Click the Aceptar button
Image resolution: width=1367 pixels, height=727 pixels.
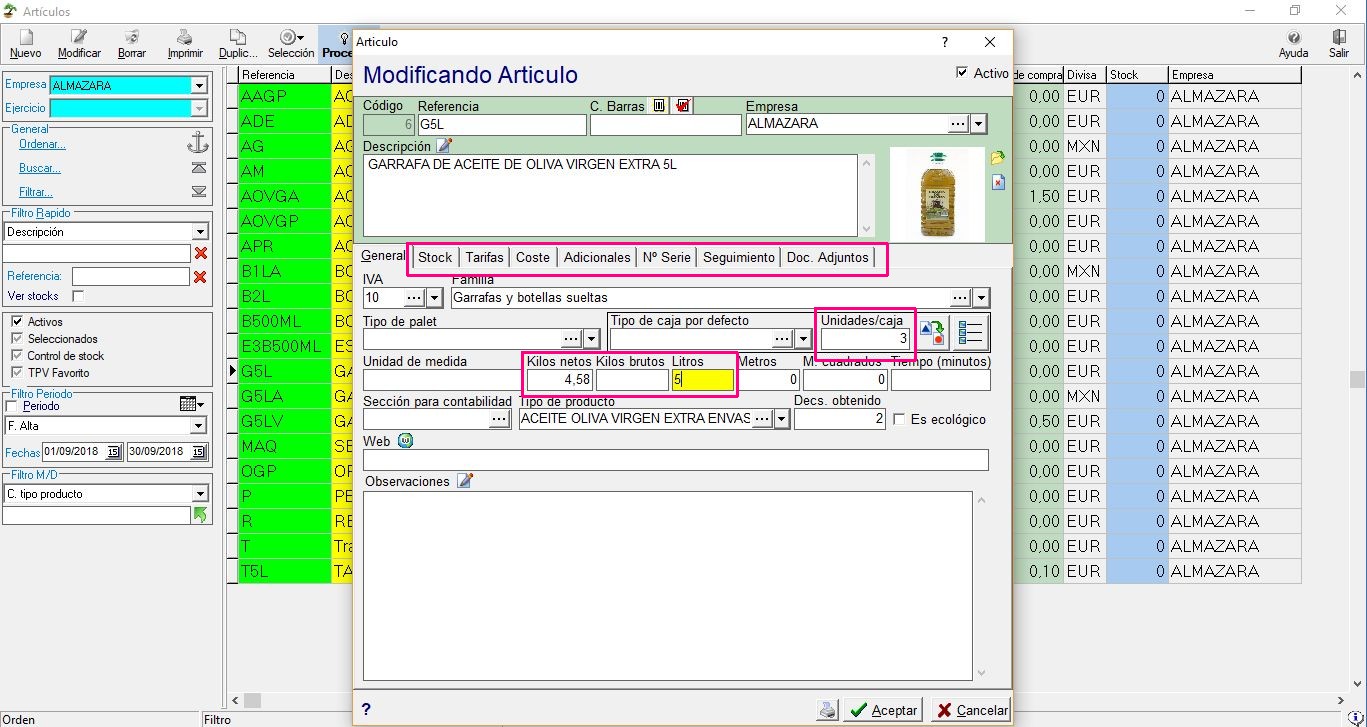coord(883,710)
